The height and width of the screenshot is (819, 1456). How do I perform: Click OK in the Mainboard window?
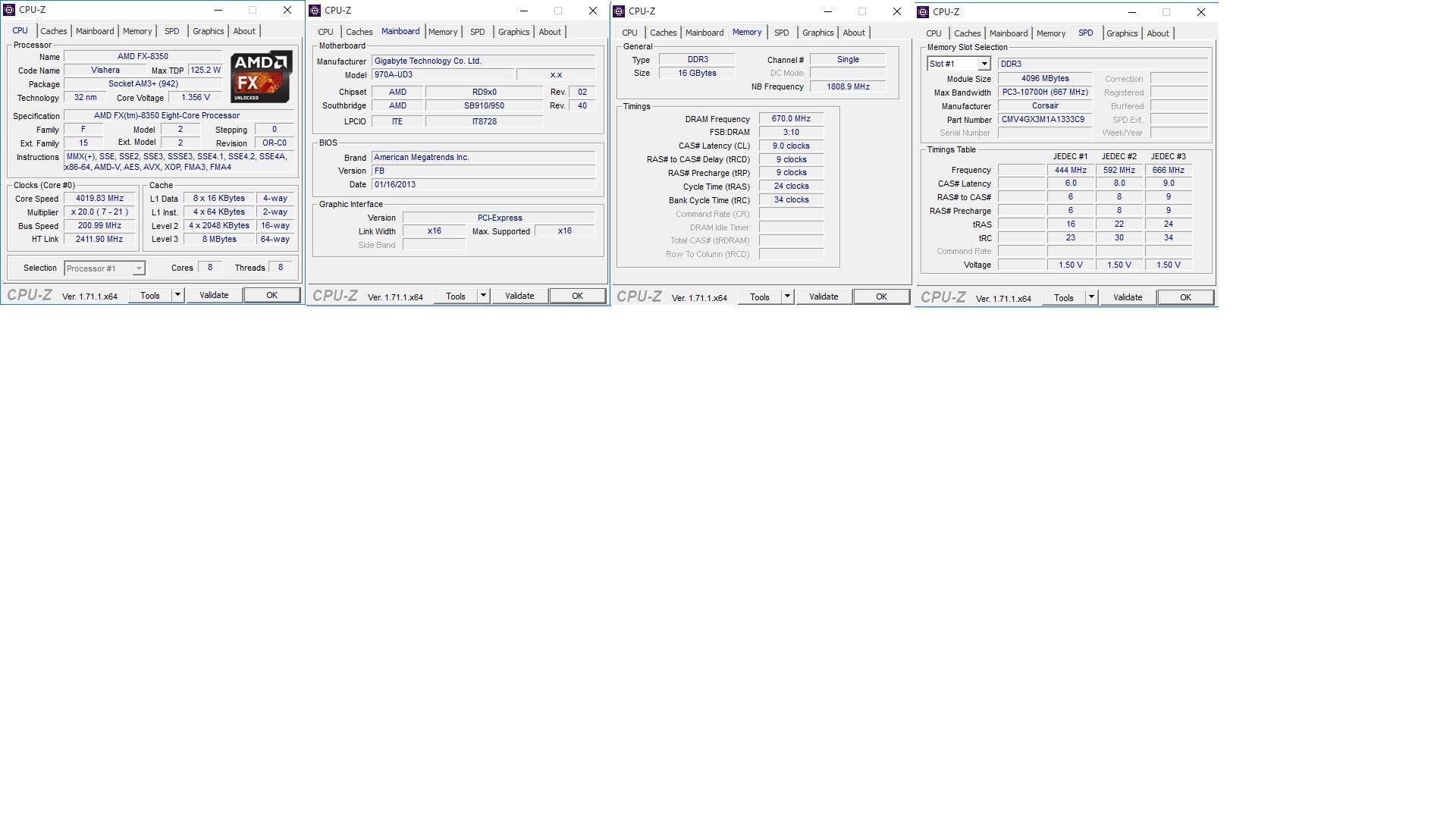tap(577, 296)
